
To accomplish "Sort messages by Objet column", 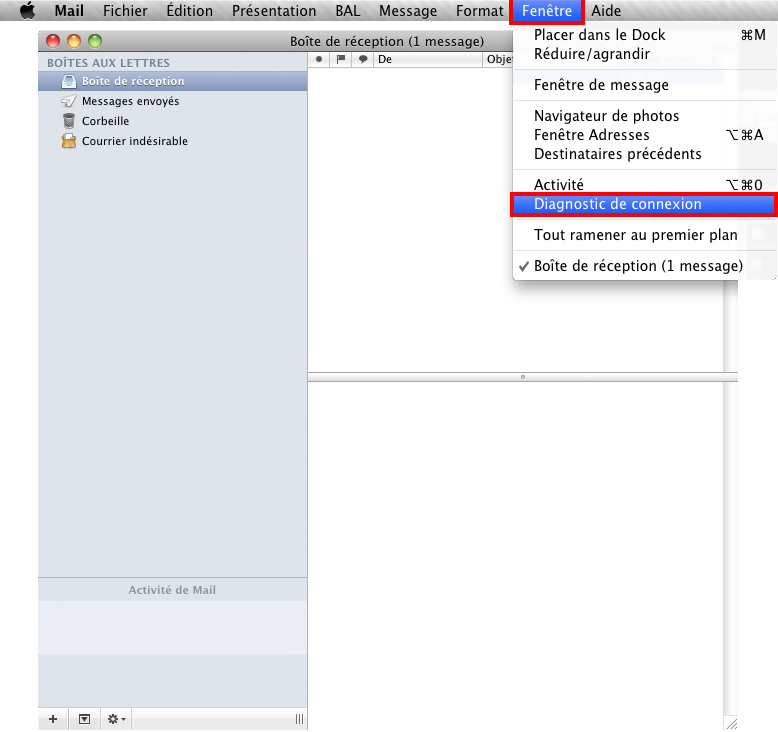I will point(498,59).
